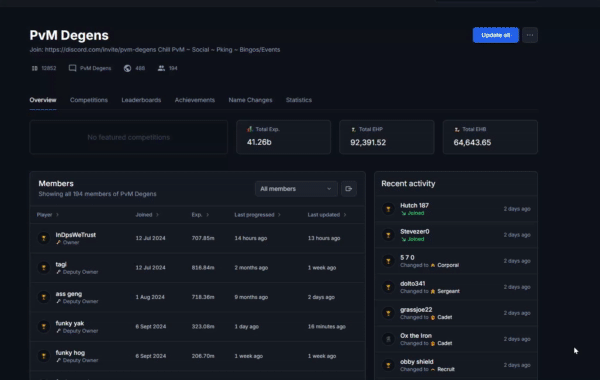
Task: Click the Total Exp. 41.26b value
Action: point(259,142)
